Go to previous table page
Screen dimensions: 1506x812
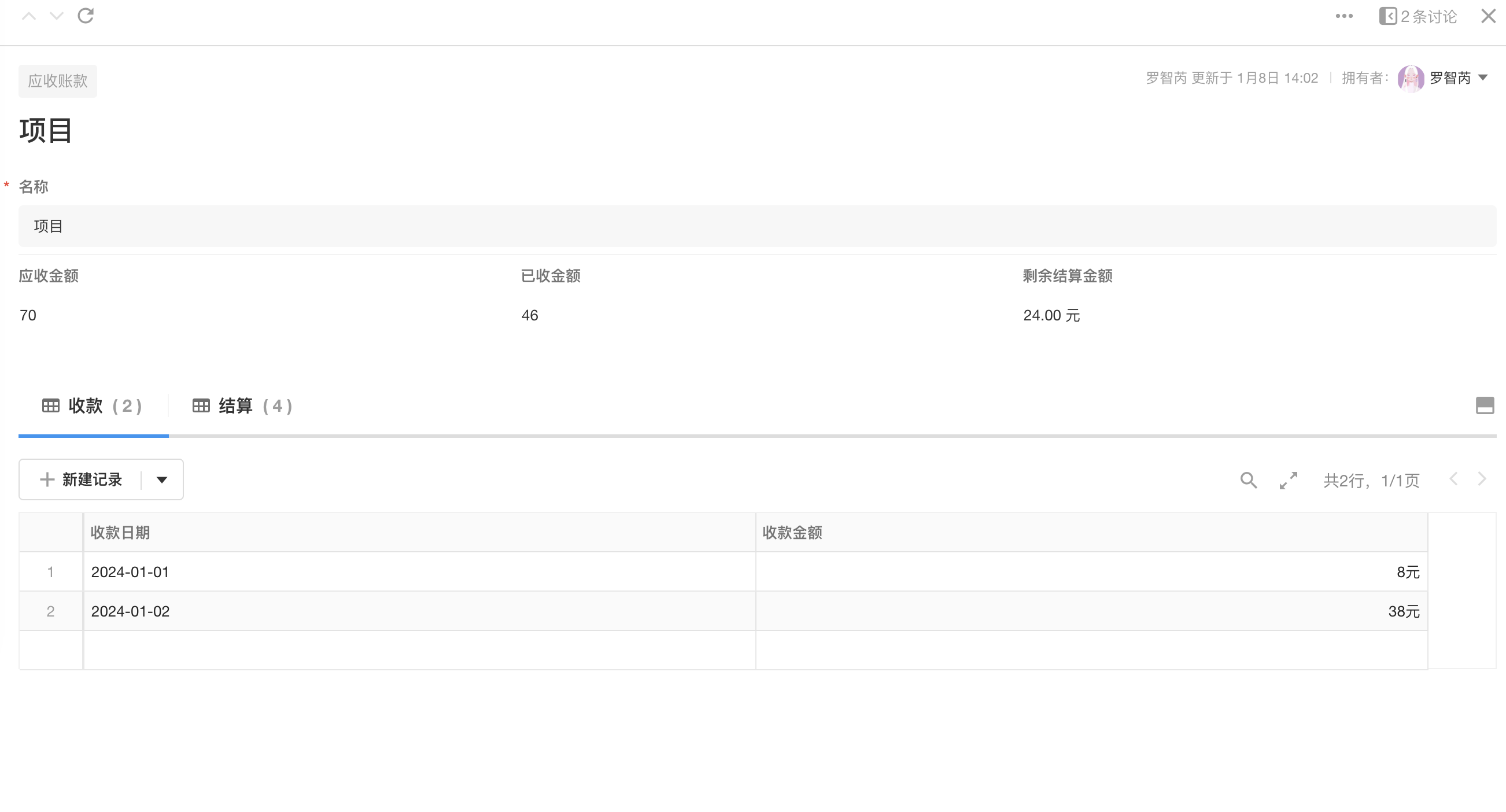pos(1454,479)
